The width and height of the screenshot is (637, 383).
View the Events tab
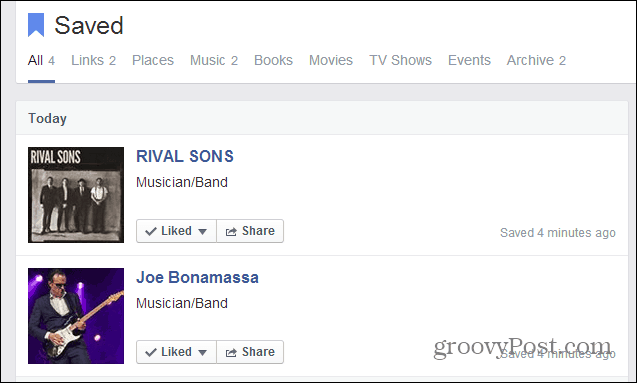point(469,61)
